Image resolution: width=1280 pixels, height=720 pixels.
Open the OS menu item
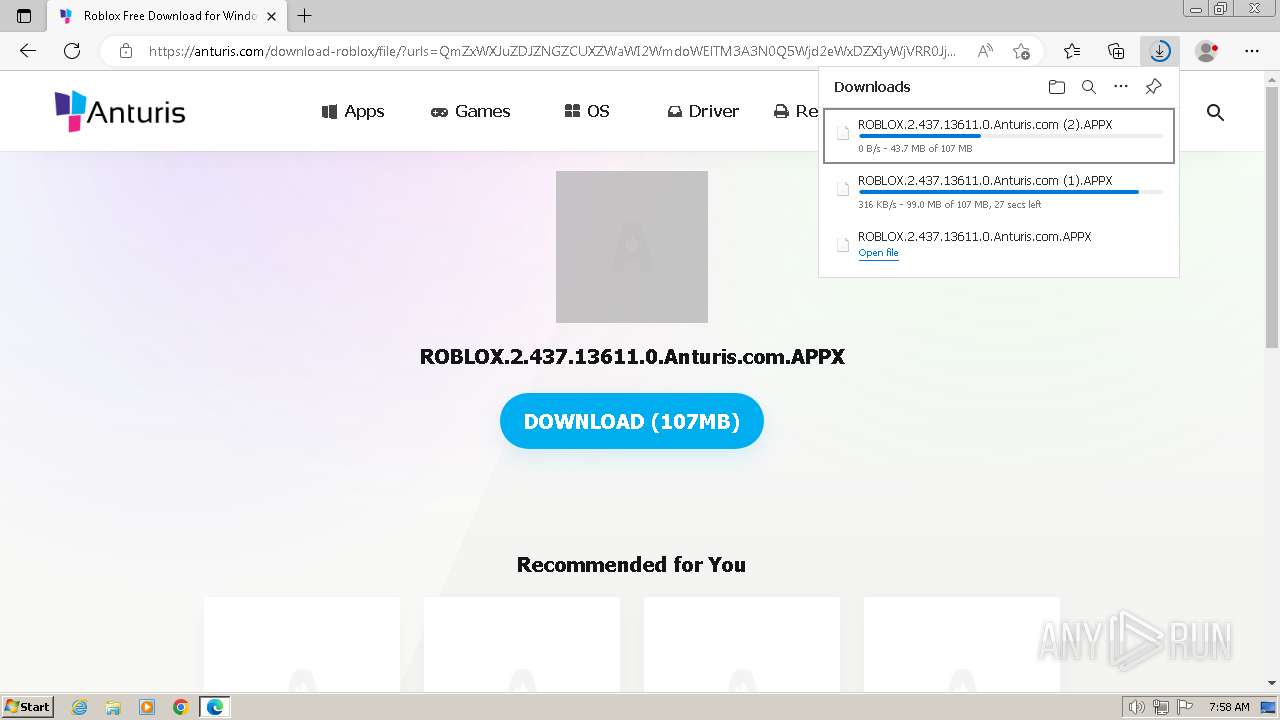(587, 111)
